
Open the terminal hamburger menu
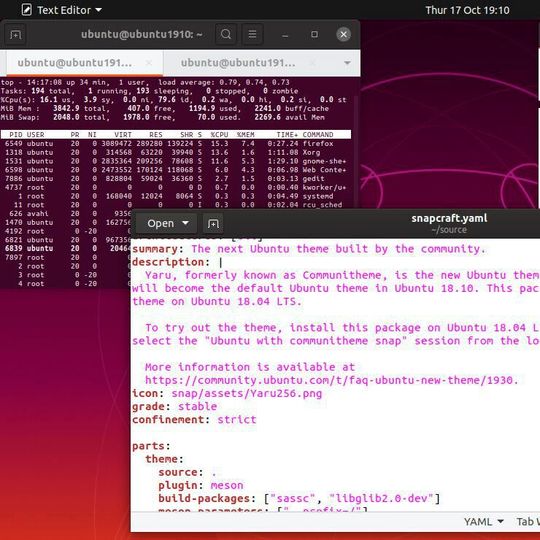point(252,34)
